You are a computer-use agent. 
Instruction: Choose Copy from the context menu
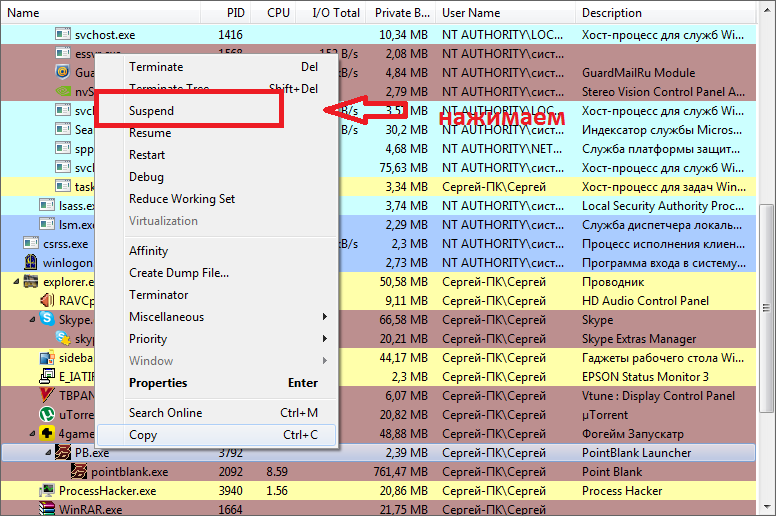click(x=218, y=435)
